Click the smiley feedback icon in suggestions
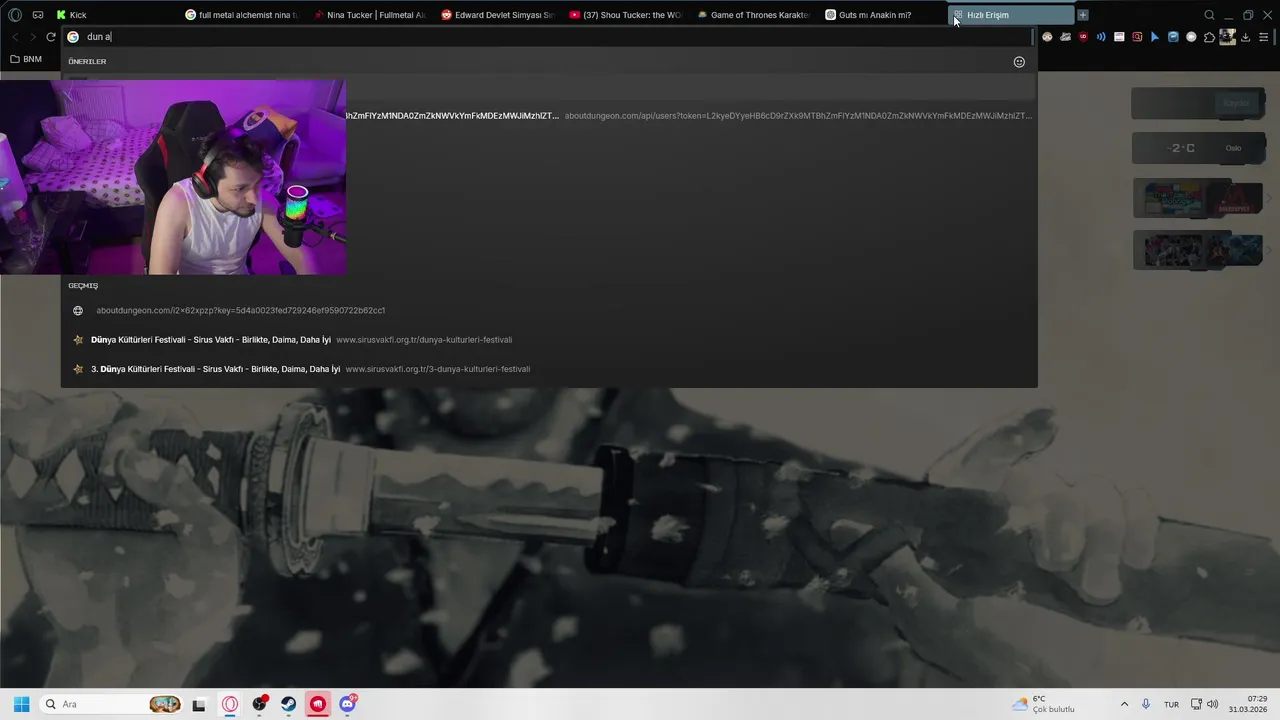Screen dimensions: 1280x720 (x=1019, y=62)
